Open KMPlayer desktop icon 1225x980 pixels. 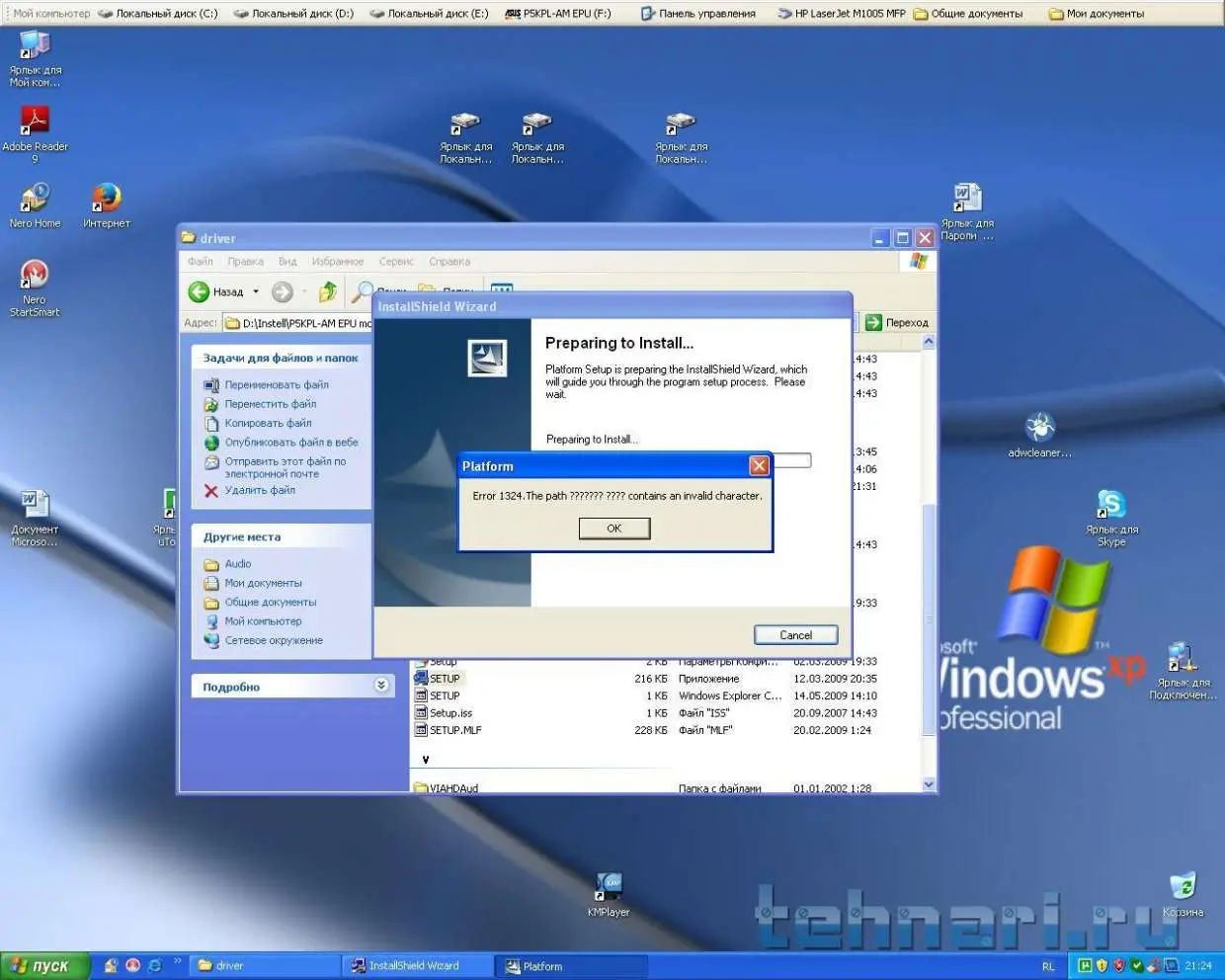609,895
